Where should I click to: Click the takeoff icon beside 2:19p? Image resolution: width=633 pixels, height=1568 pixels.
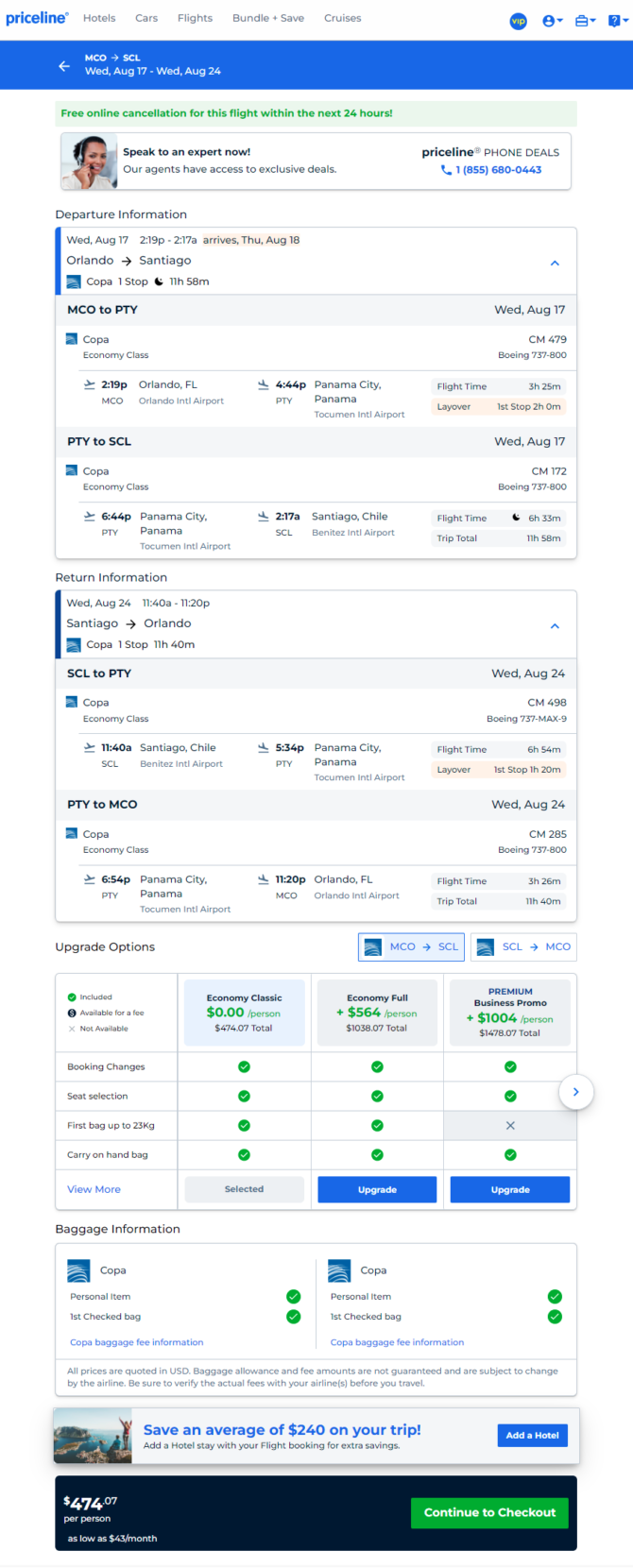[x=90, y=384]
